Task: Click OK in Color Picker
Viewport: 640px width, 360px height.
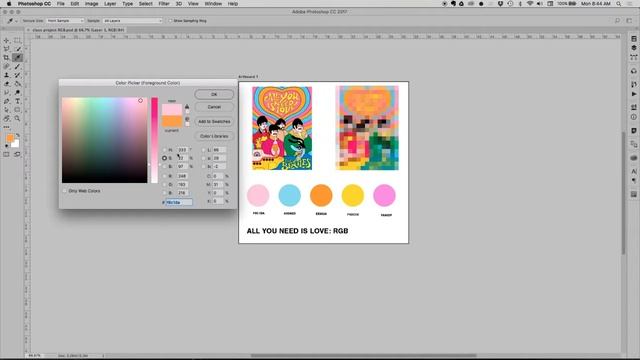Action: 214,94
